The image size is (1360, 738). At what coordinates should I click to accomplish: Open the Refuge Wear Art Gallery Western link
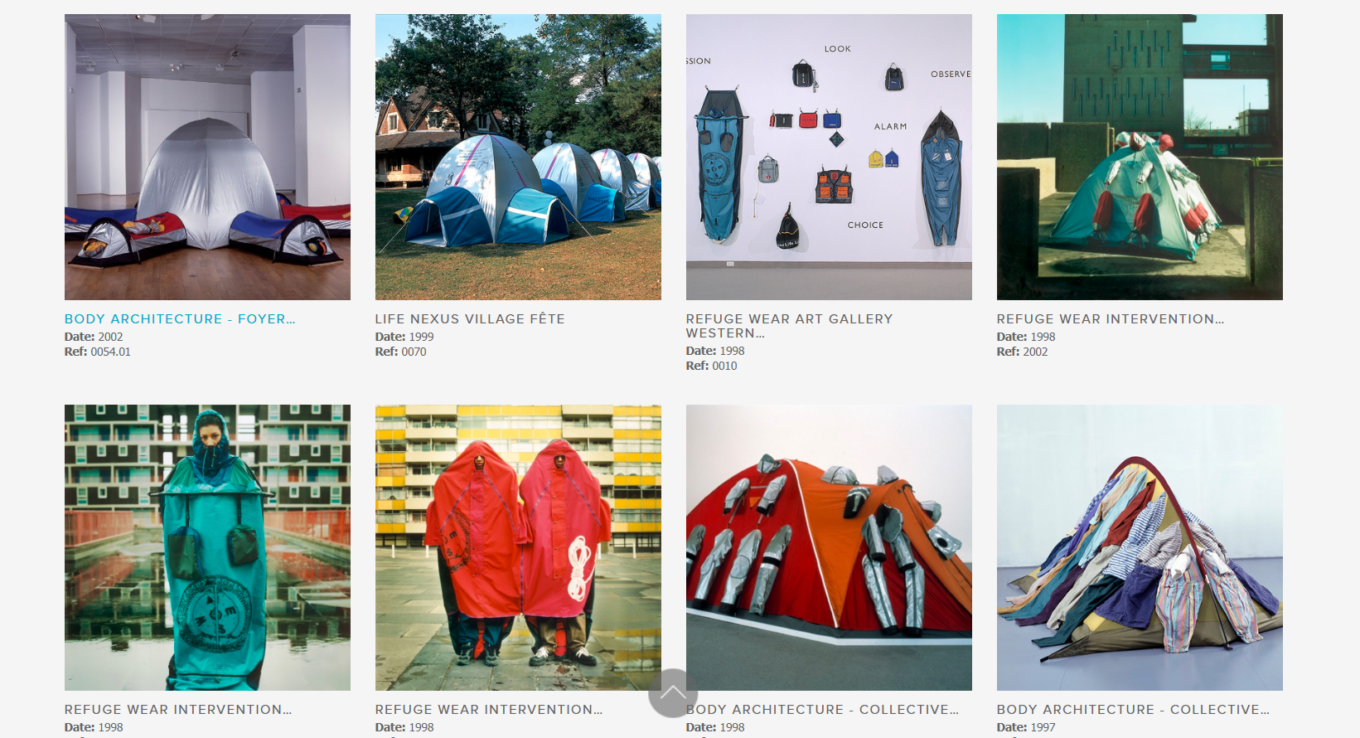click(789, 326)
